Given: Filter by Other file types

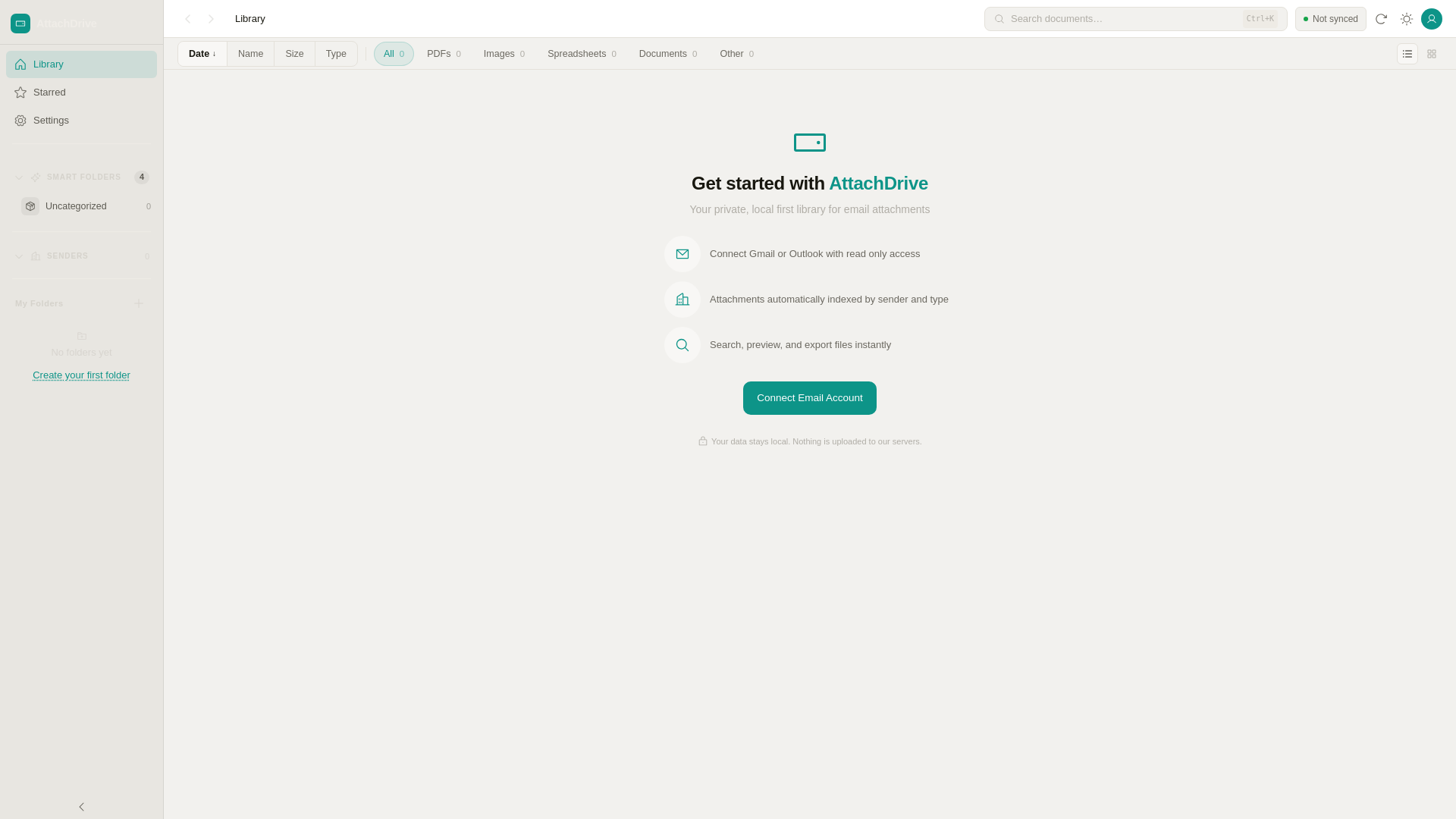Looking at the screenshot, I should point(736,54).
